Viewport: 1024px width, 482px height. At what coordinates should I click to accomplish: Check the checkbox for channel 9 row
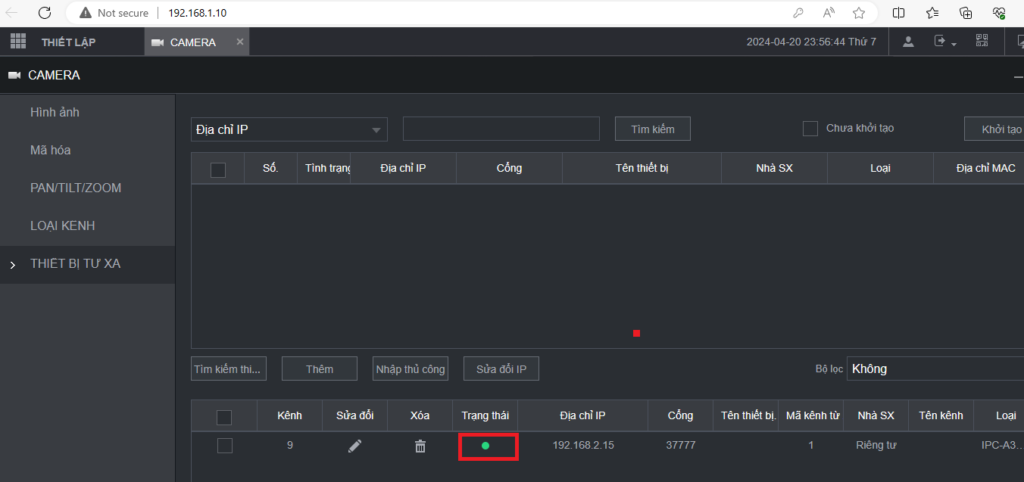pyautogui.click(x=225, y=446)
